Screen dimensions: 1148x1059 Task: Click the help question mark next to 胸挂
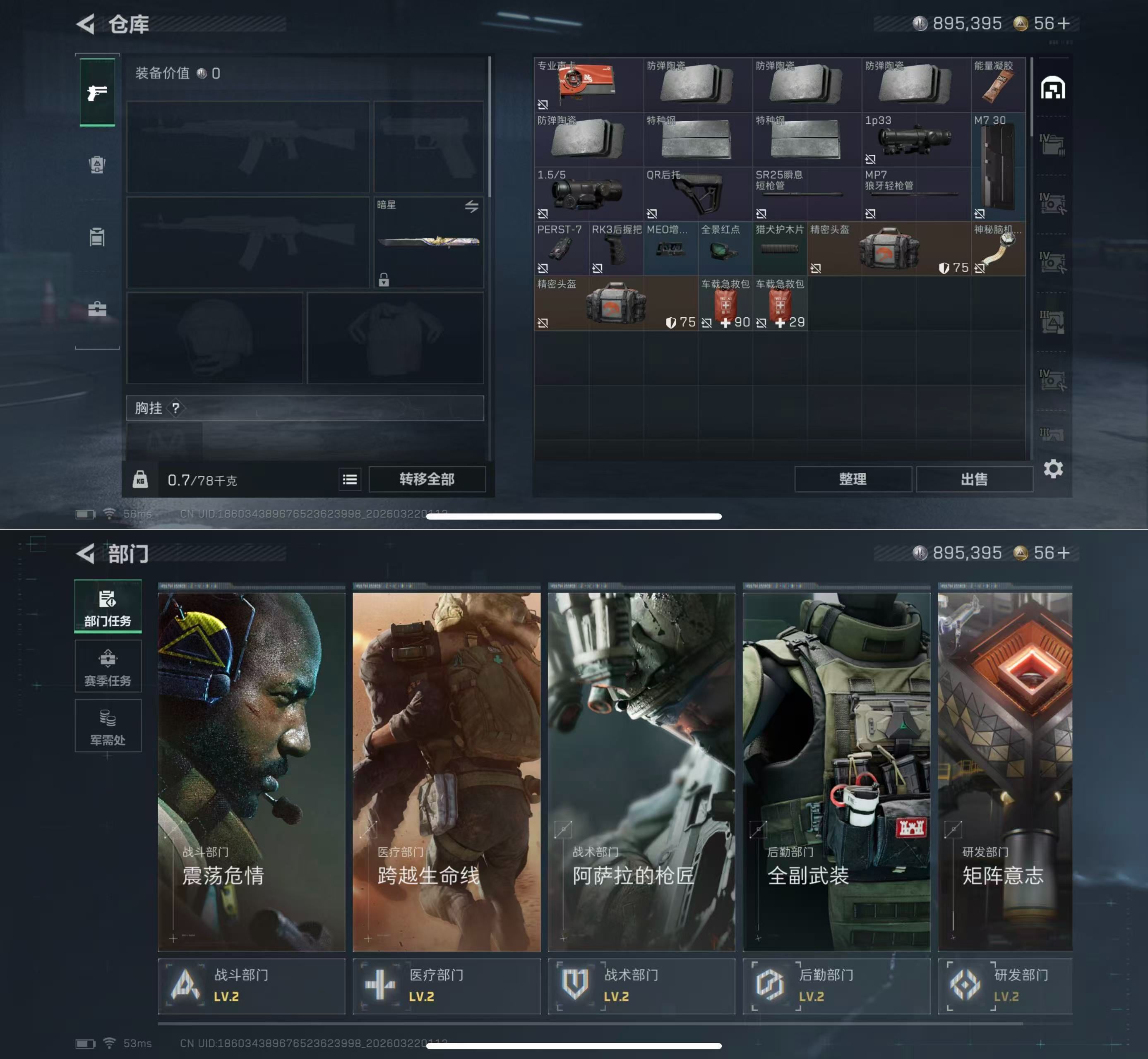175,408
